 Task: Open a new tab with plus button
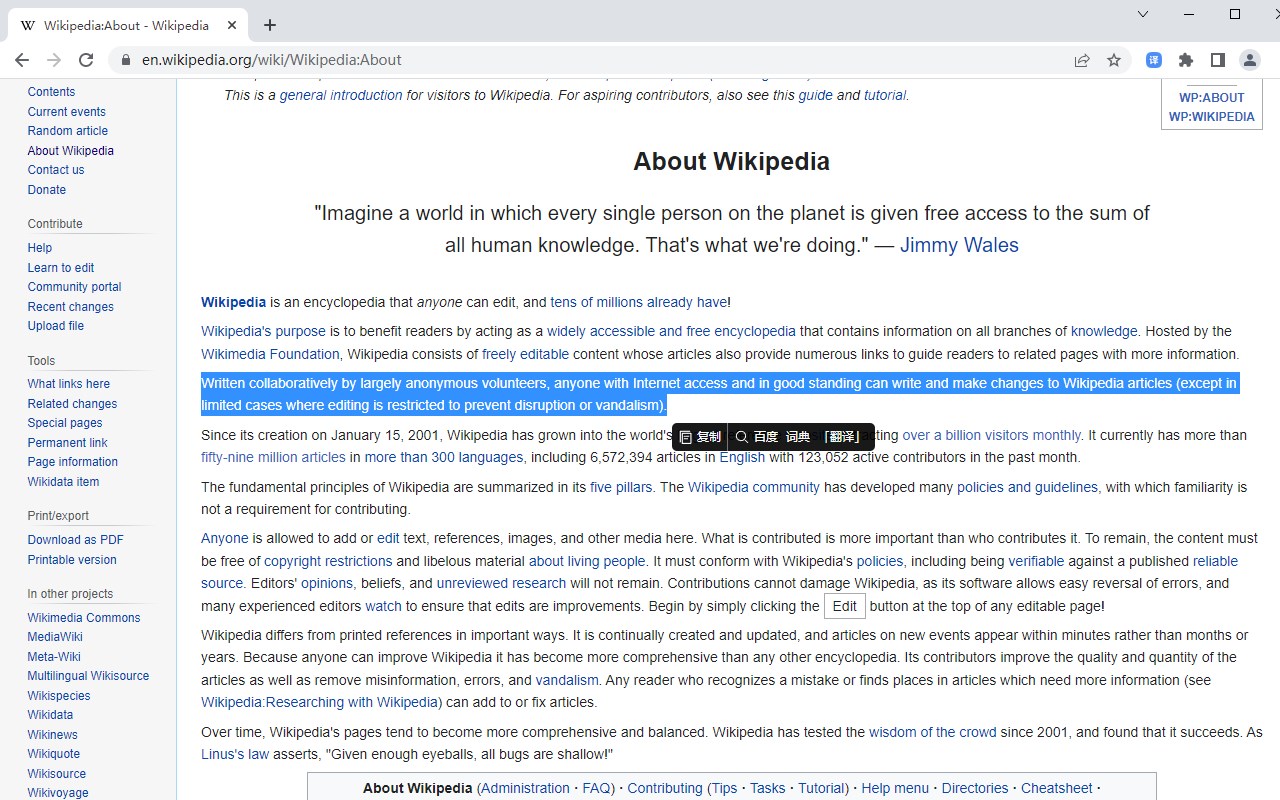[270, 25]
